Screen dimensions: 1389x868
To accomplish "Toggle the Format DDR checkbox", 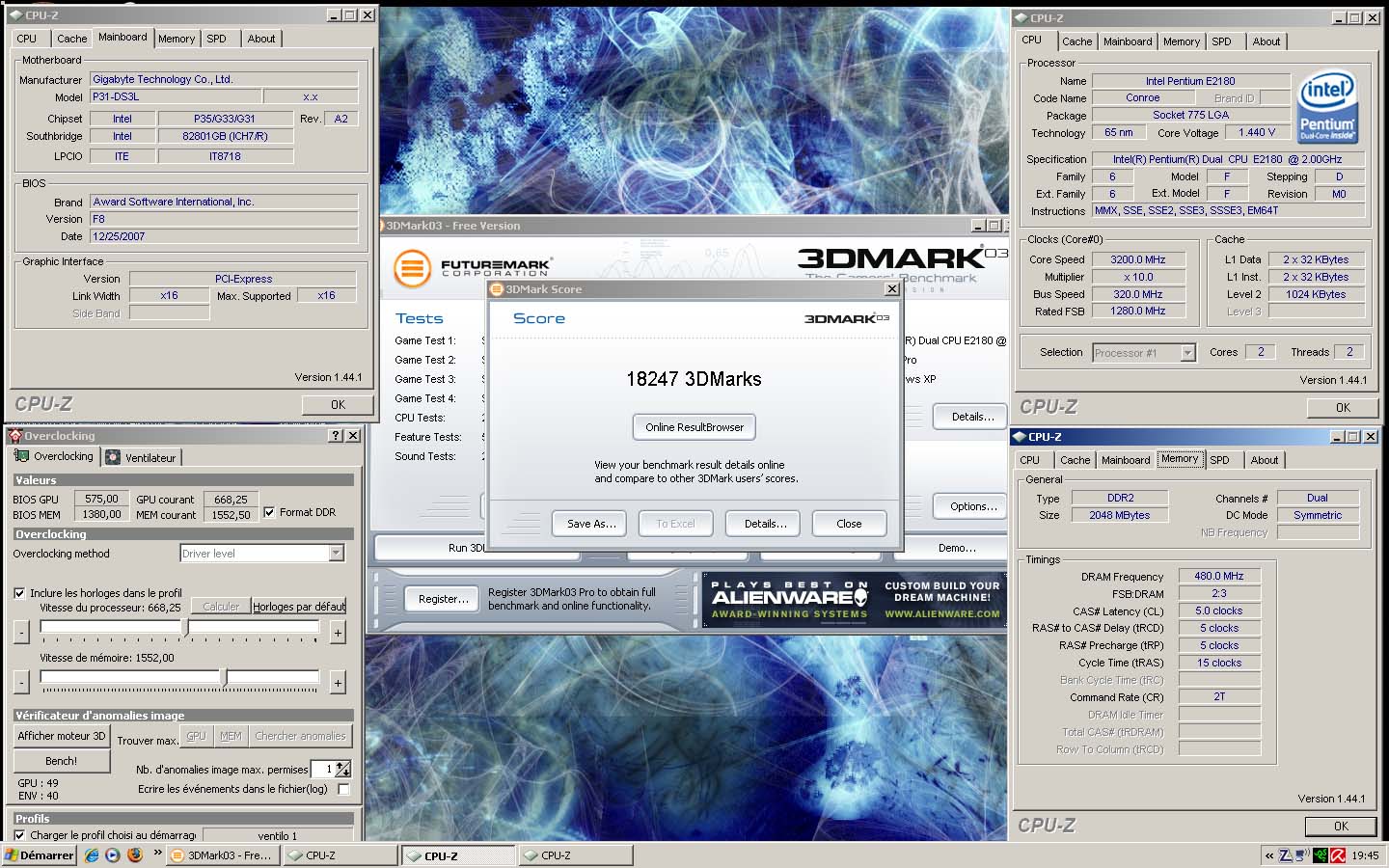I will point(269,512).
